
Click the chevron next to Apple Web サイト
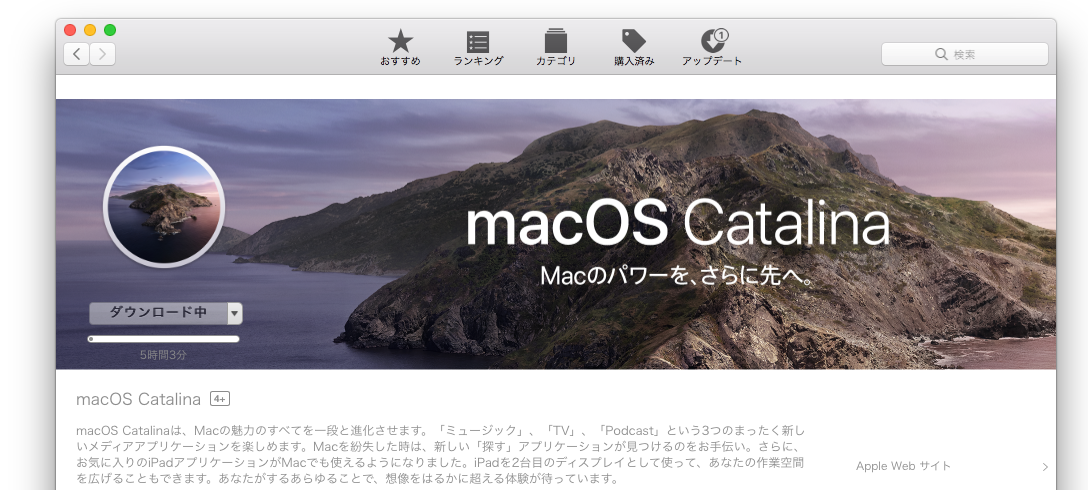pos(1045,467)
